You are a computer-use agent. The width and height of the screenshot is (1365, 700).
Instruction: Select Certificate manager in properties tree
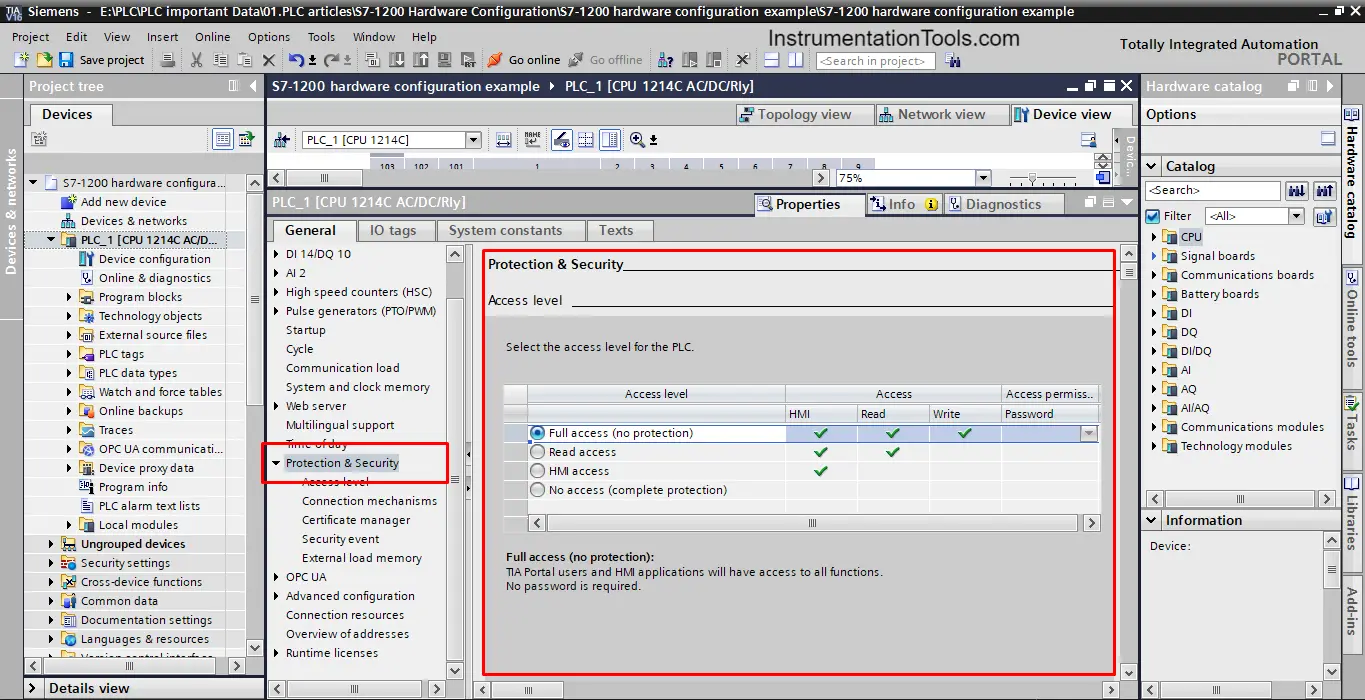[356, 520]
